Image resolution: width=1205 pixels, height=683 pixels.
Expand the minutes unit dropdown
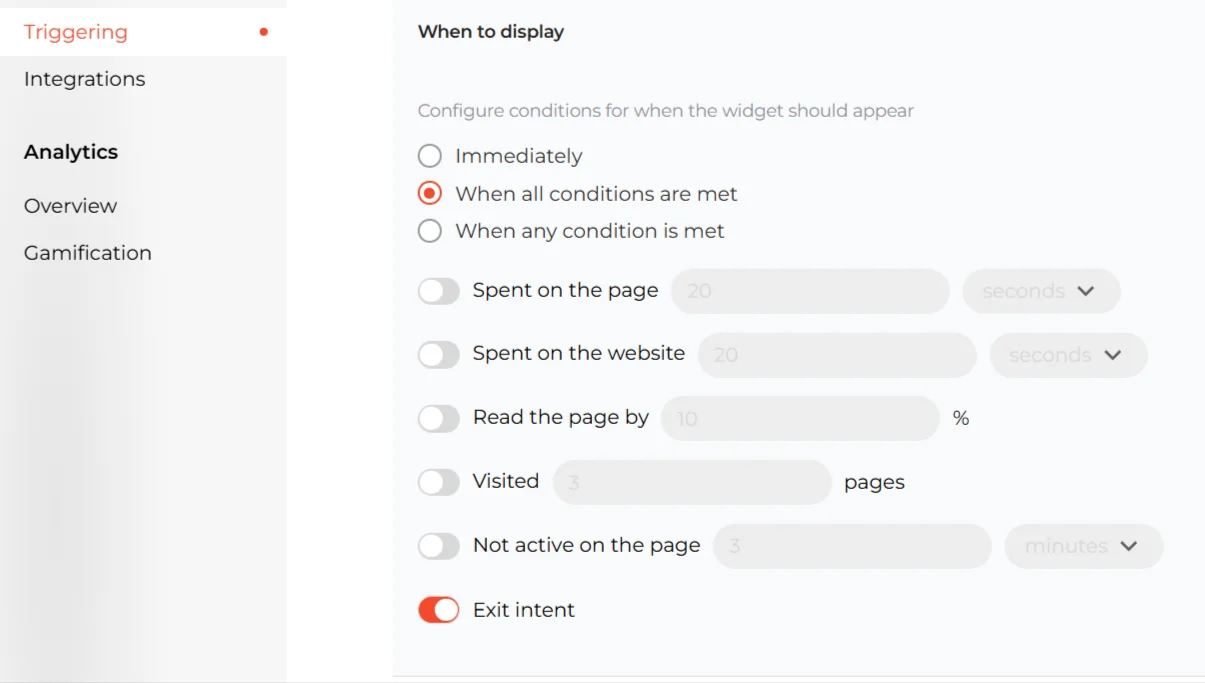point(1083,546)
